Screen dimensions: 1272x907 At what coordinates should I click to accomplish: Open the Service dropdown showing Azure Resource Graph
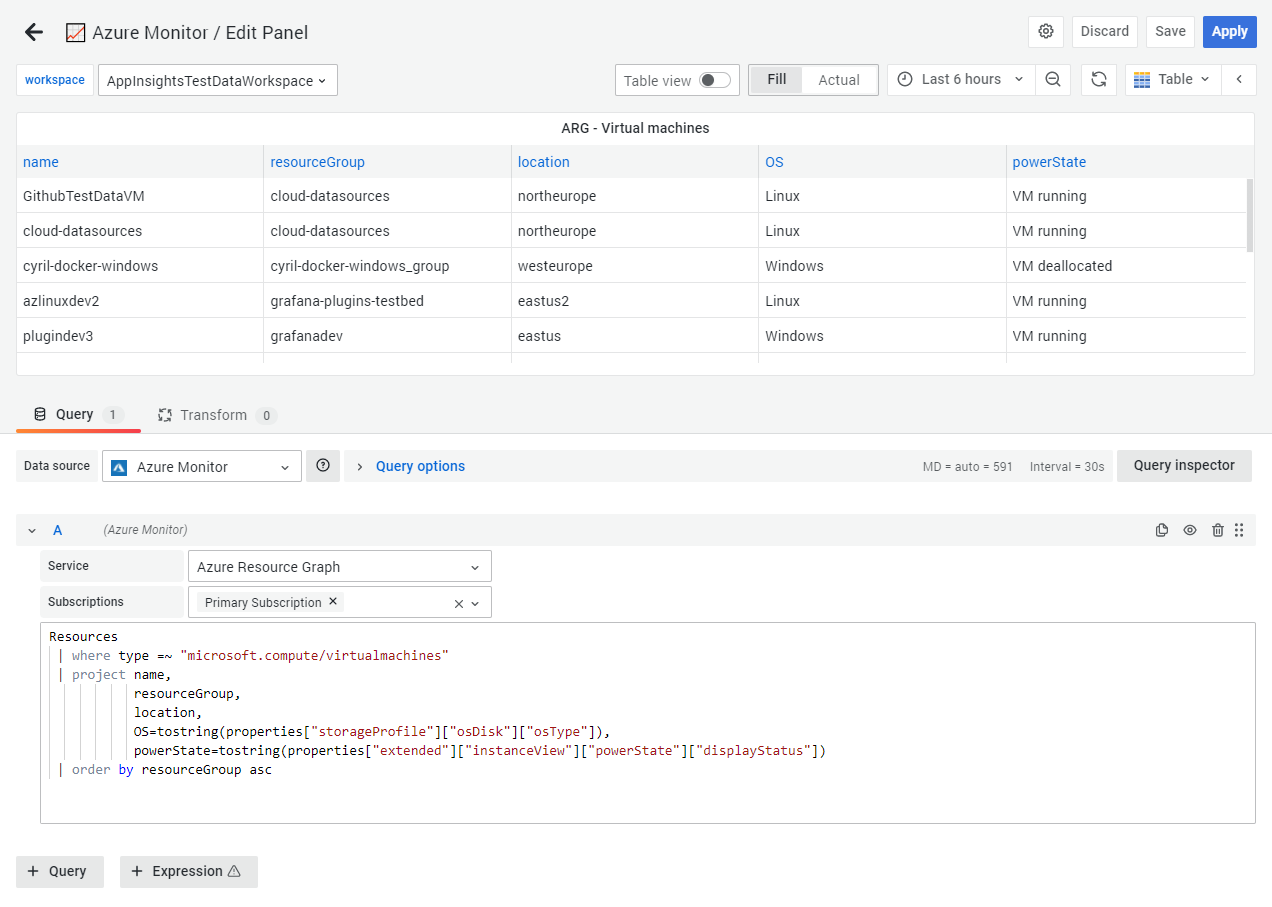(x=339, y=566)
